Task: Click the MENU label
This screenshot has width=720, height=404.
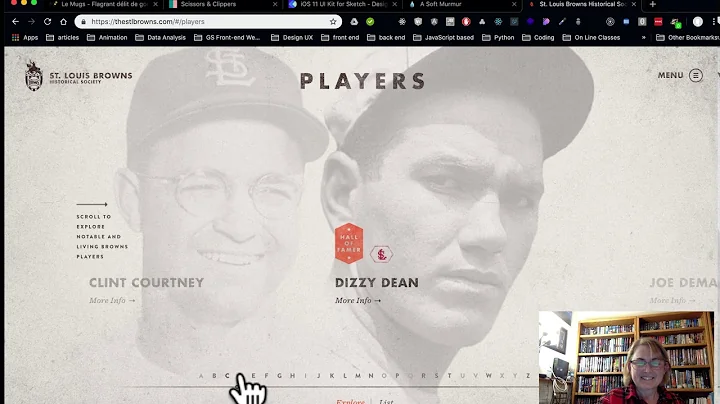Action: click(x=670, y=75)
